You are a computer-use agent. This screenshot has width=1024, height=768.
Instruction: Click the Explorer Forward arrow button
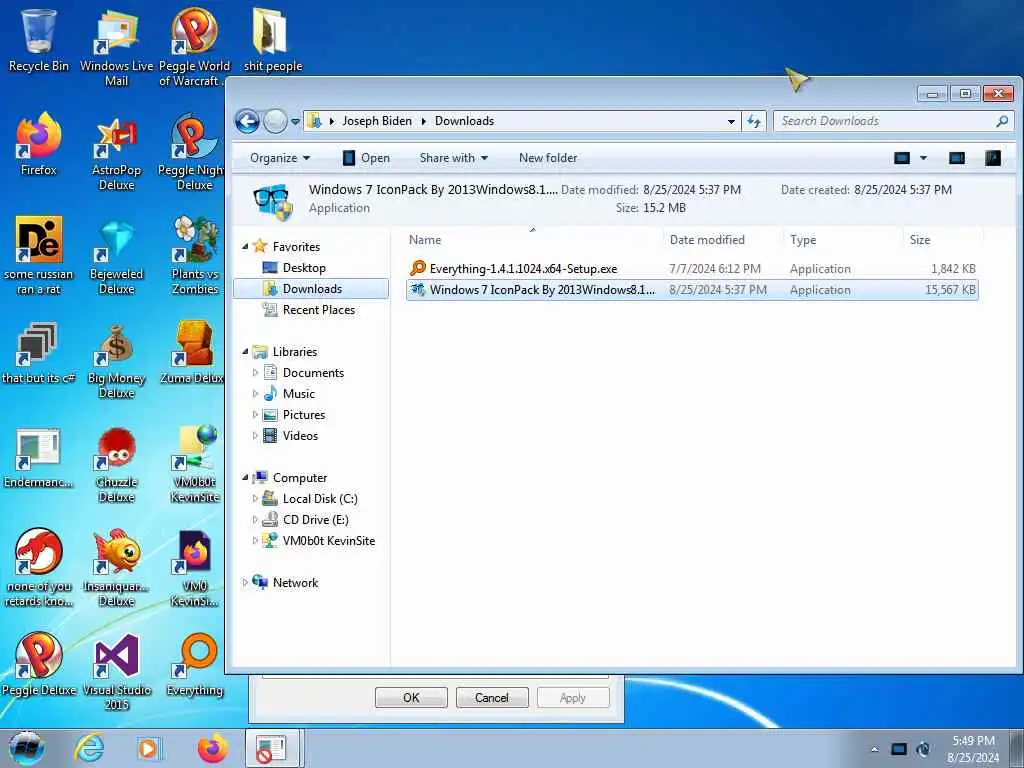275,121
